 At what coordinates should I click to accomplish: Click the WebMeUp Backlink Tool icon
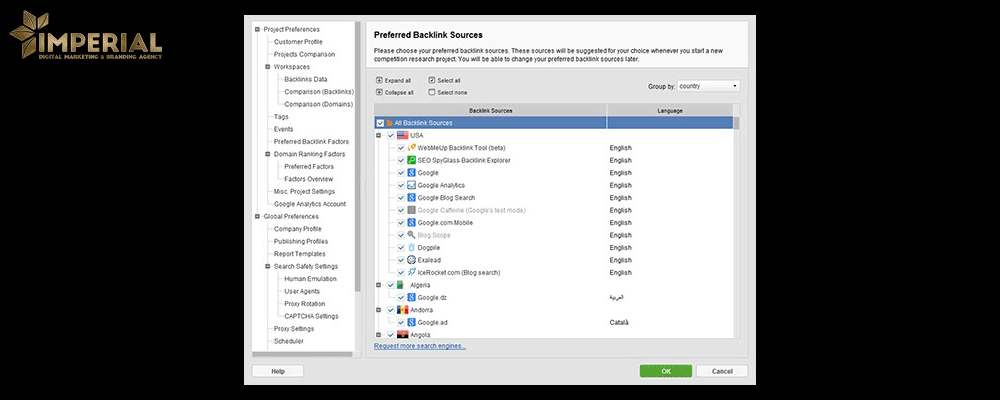(x=411, y=148)
